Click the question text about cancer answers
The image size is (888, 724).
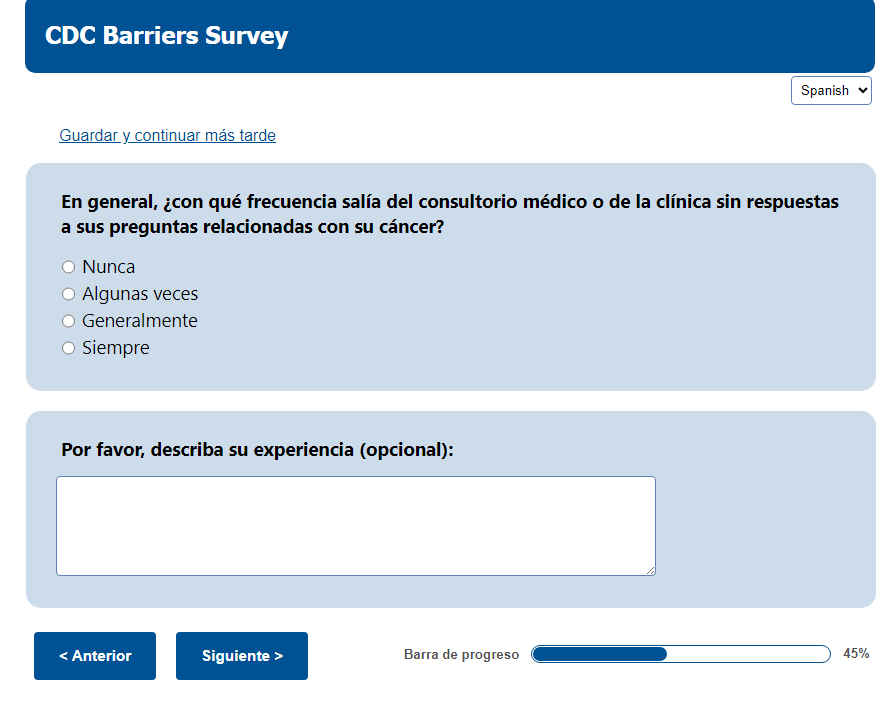(x=450, y=214)
